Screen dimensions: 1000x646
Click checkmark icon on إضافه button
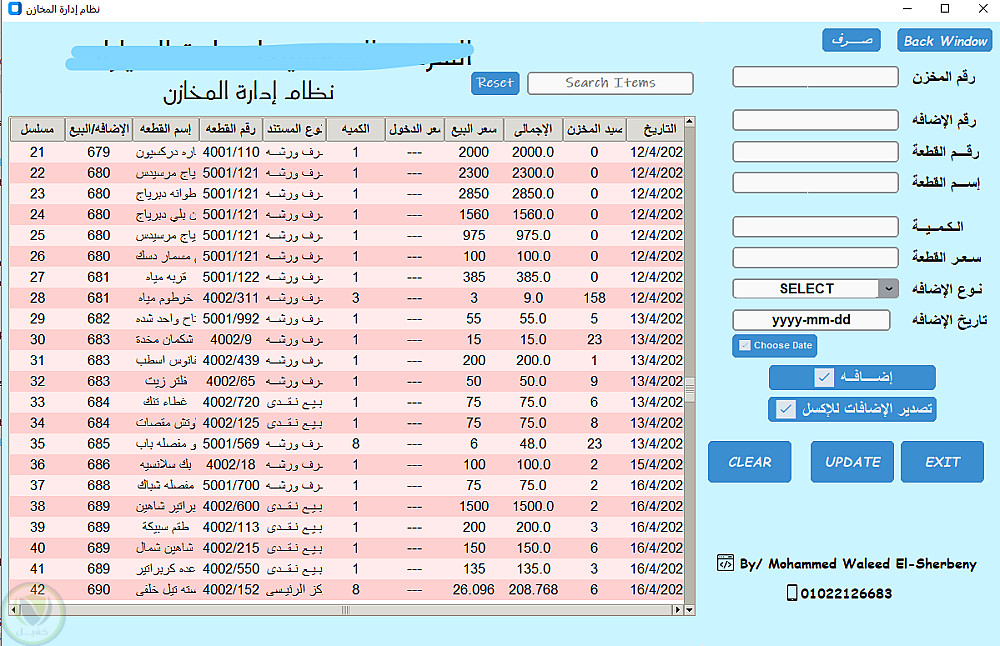(824, 378)
